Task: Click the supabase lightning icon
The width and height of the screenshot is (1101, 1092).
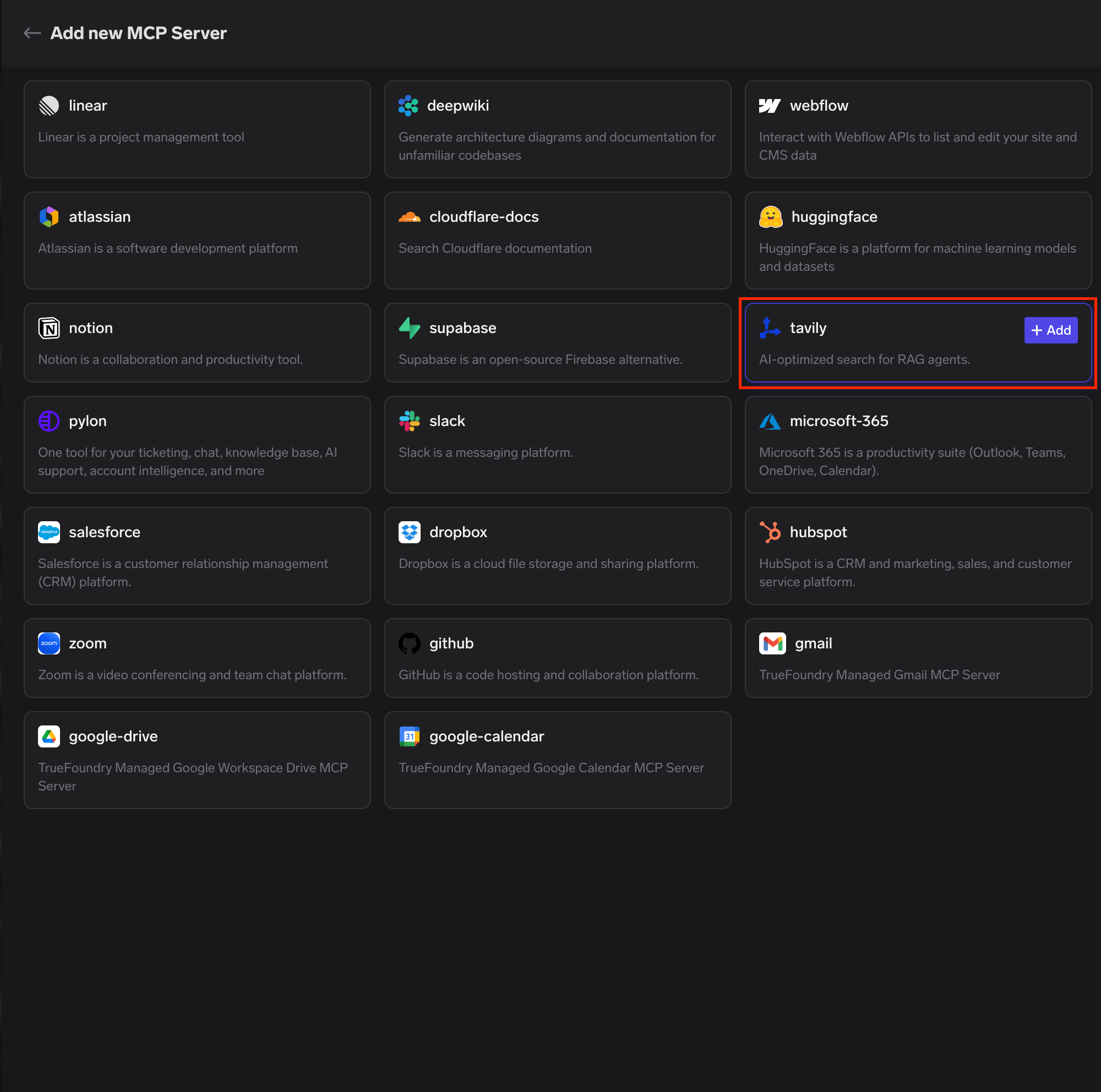Action: coord(409,328)
